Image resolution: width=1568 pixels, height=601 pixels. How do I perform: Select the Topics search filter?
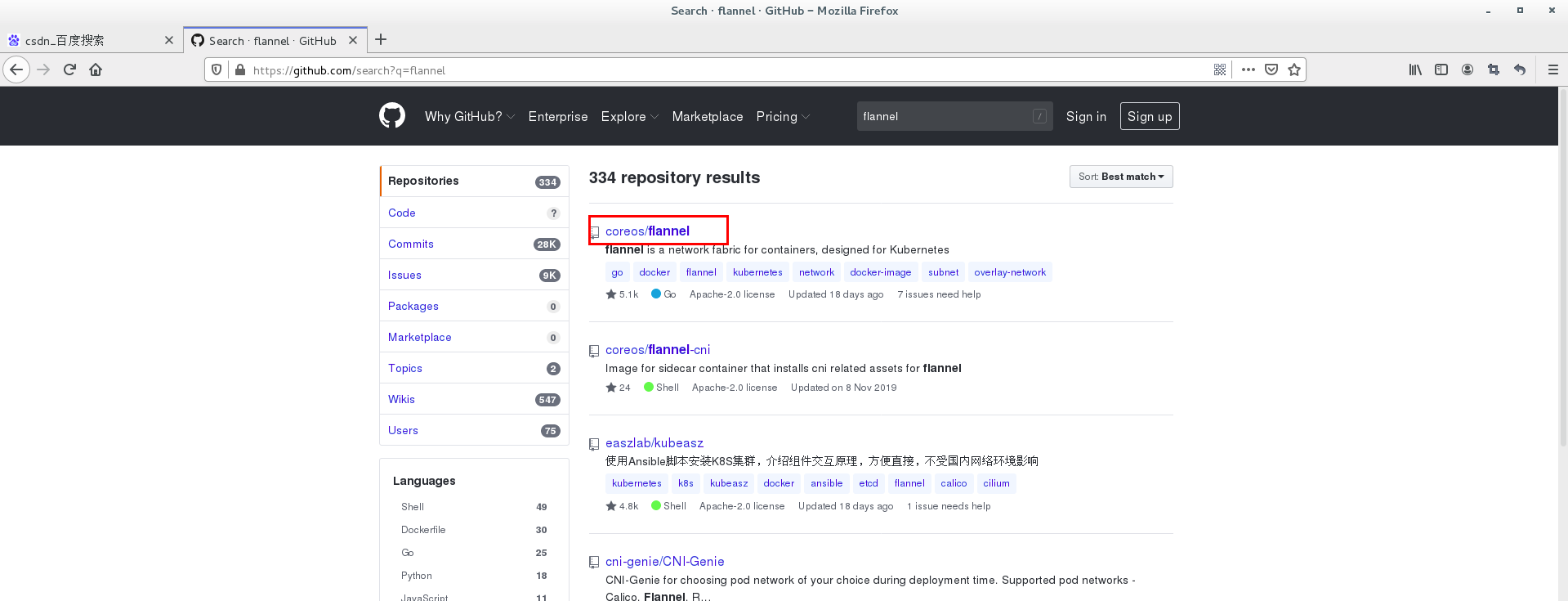474,368
